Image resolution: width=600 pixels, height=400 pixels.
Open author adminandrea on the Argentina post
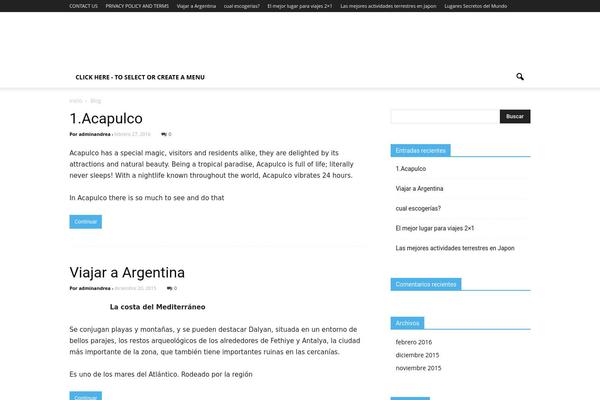[x=95, y=288]
